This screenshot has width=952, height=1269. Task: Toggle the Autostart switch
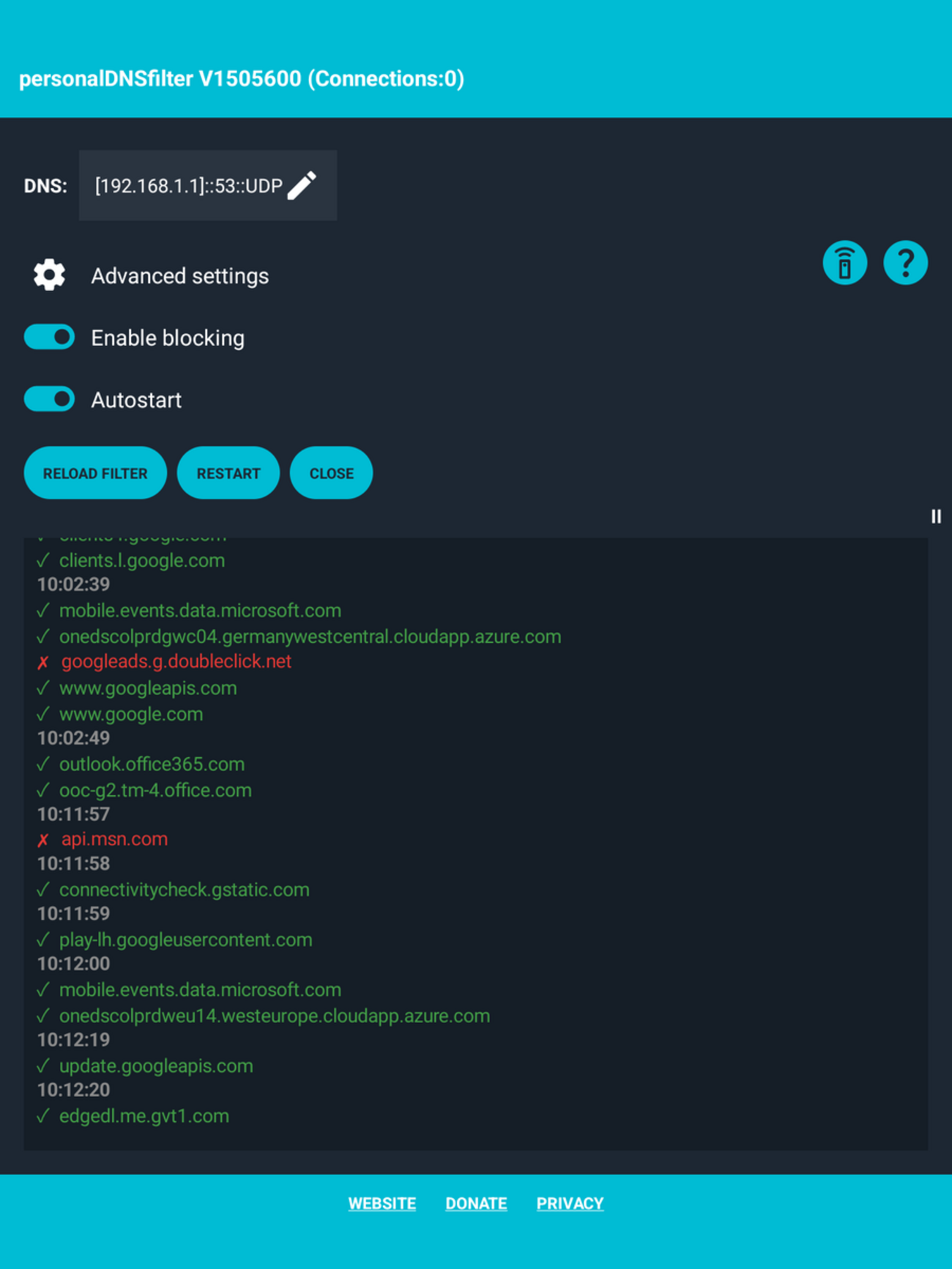[49, 399]
